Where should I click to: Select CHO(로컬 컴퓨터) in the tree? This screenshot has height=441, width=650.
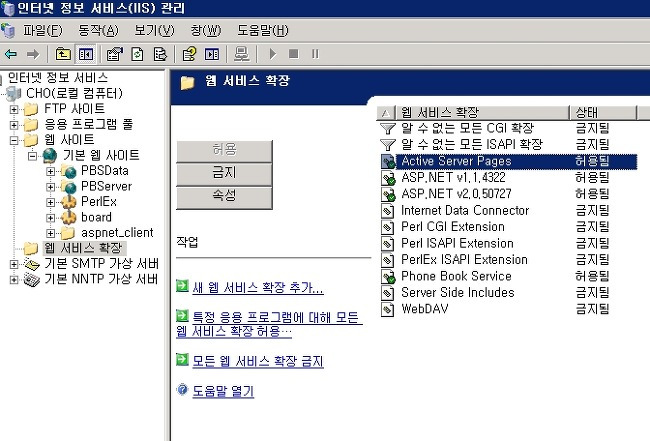click(x=74, y=93)
